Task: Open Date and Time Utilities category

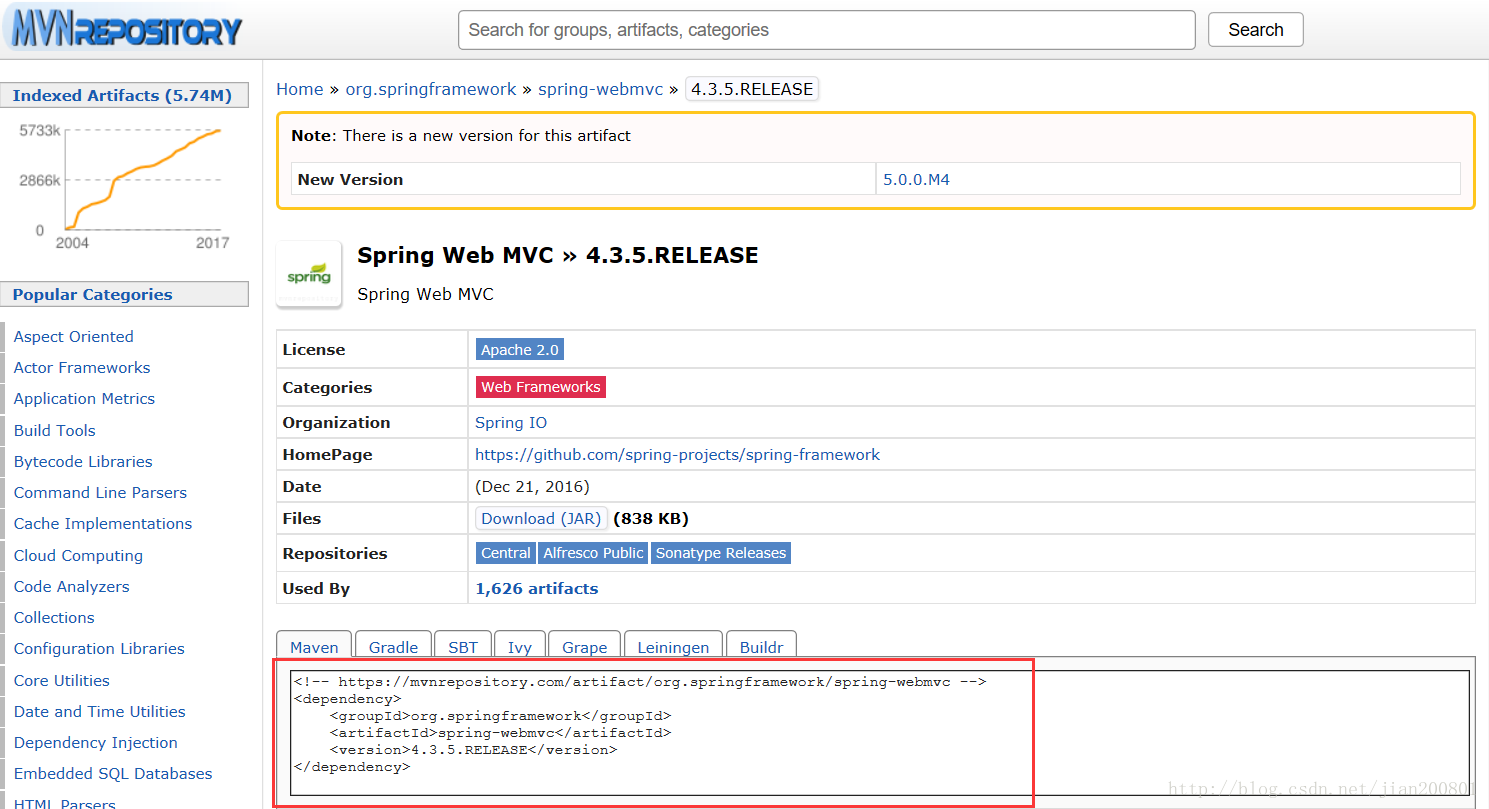Action: click(x=99, y=712)
